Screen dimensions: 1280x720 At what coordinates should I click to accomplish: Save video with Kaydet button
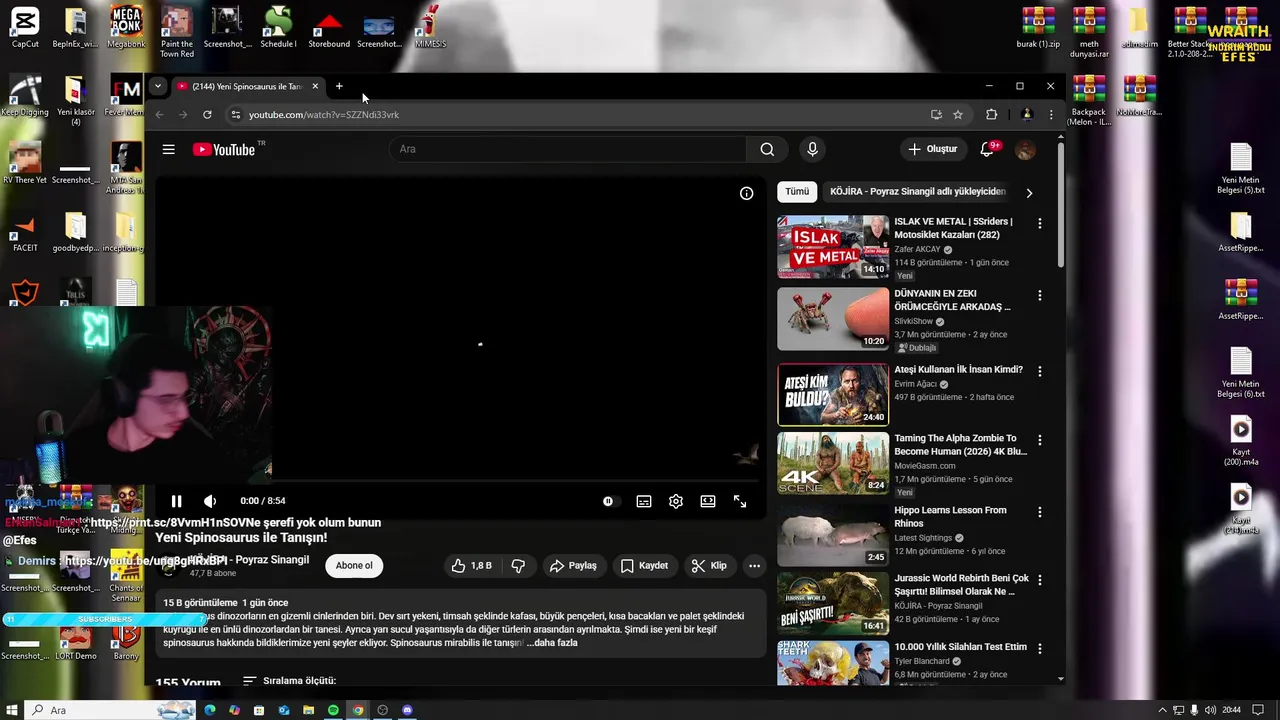pos(644,565)
